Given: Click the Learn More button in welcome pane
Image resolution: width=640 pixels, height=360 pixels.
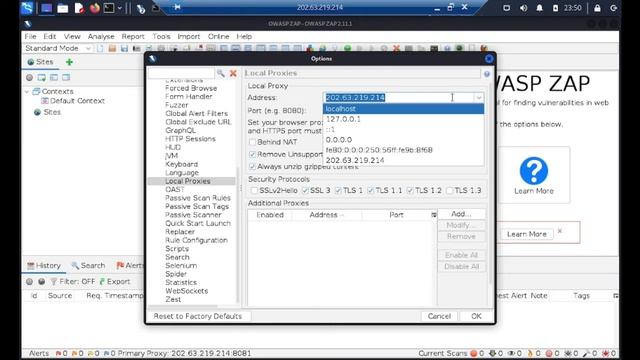Looking at the screenshot, I should [x=527, y=234].
